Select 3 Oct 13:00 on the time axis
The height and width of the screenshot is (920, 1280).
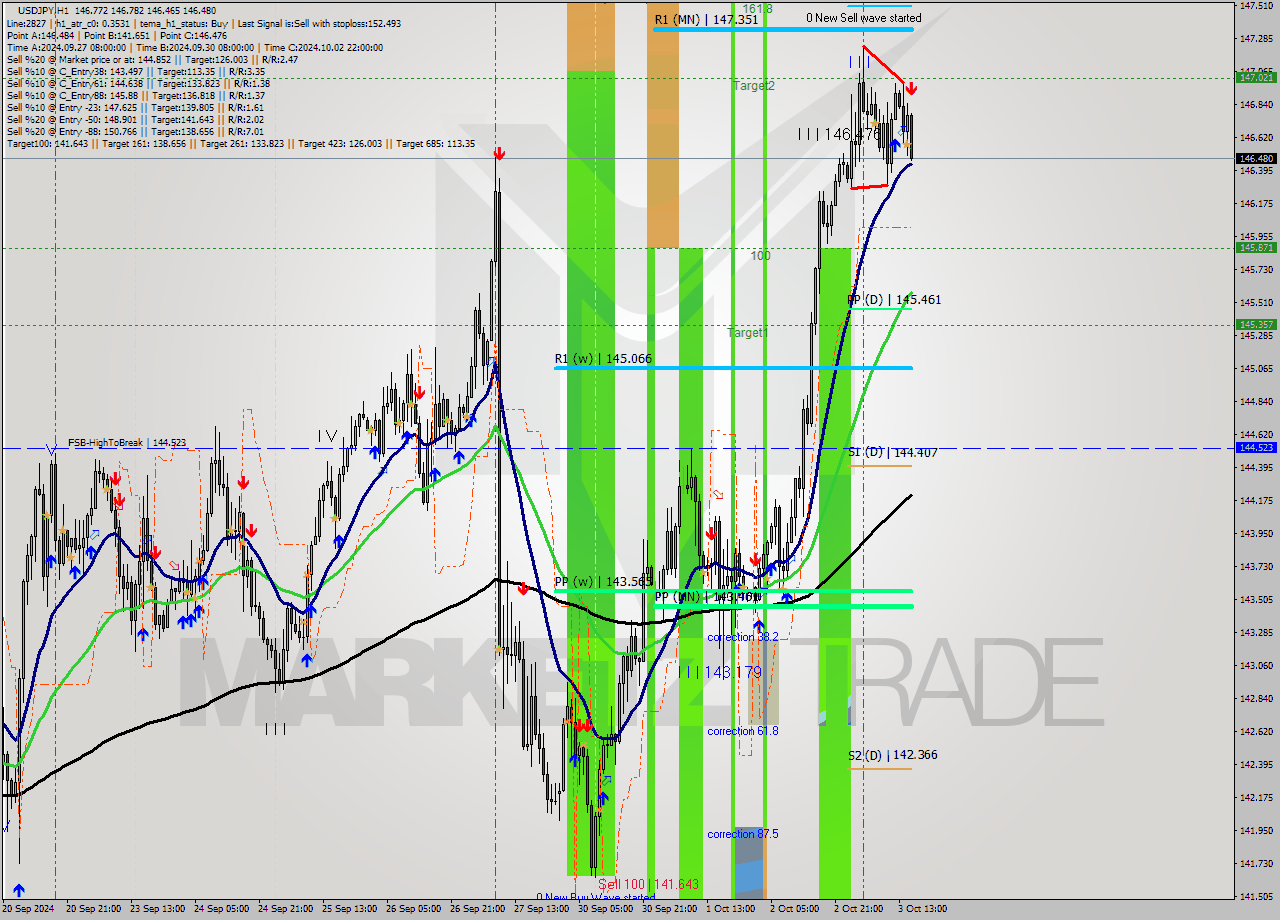tap(923, 909)
